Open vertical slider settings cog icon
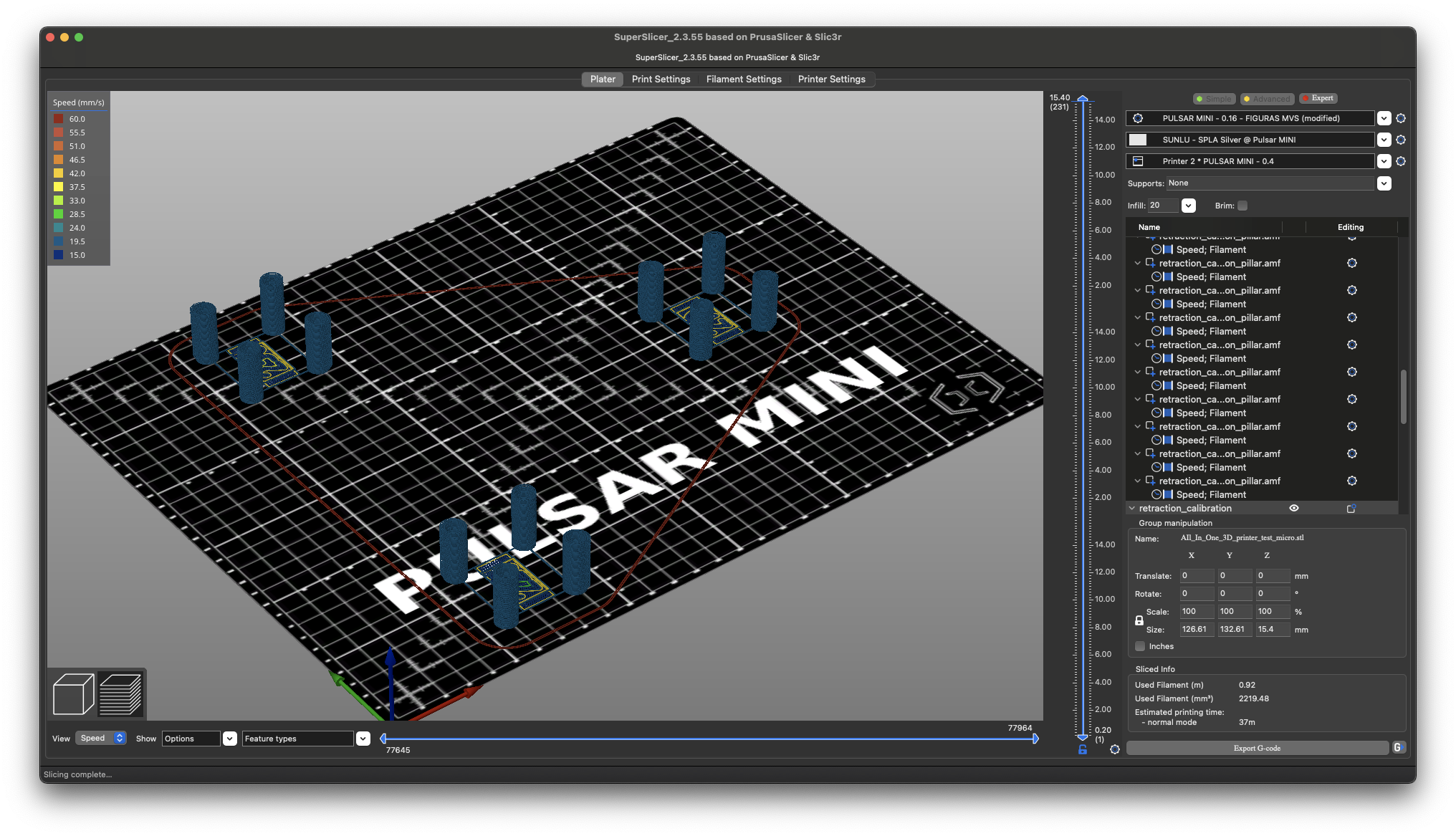 [x=1115, y=749]
